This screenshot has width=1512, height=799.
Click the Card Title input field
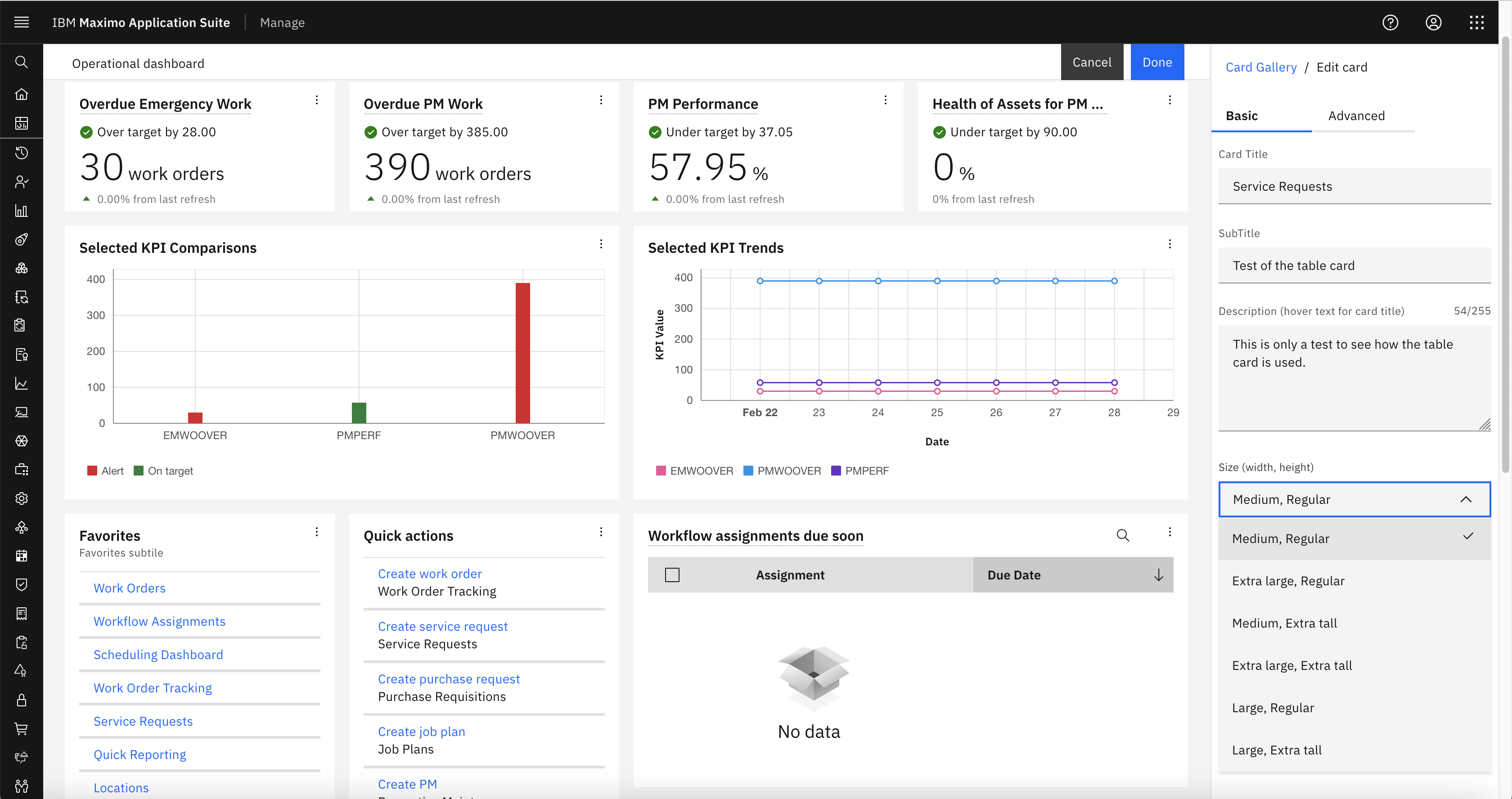(x=1354, y=187)
